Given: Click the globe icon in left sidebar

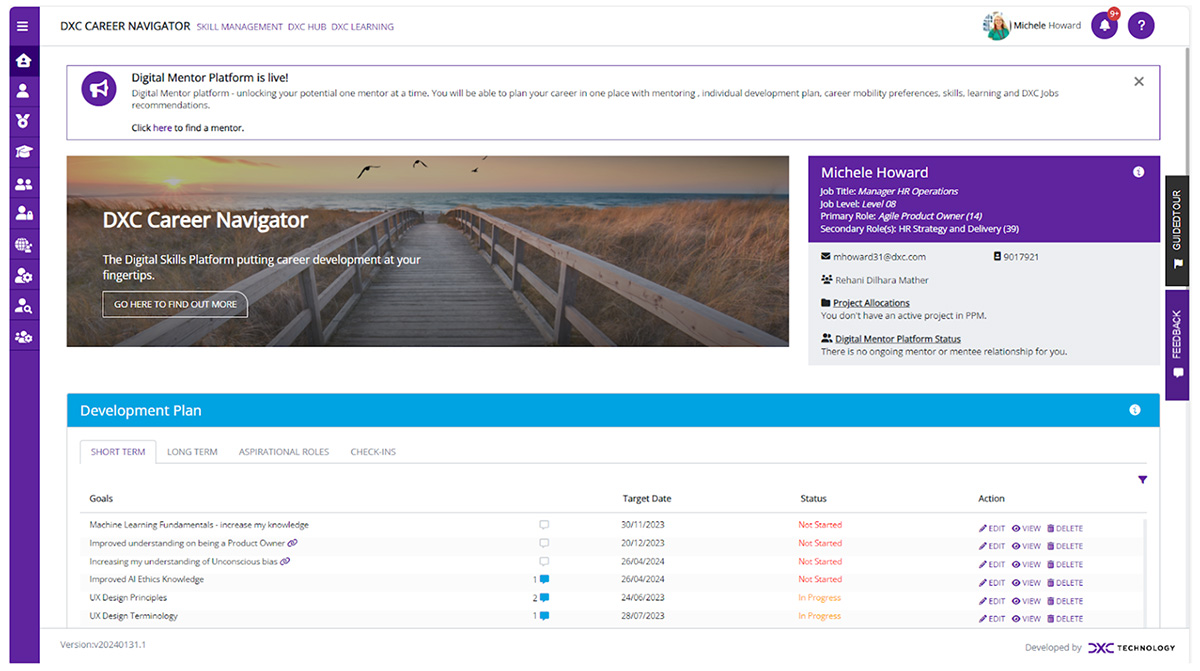Looking at the screenshot, I should coord(23,245).
